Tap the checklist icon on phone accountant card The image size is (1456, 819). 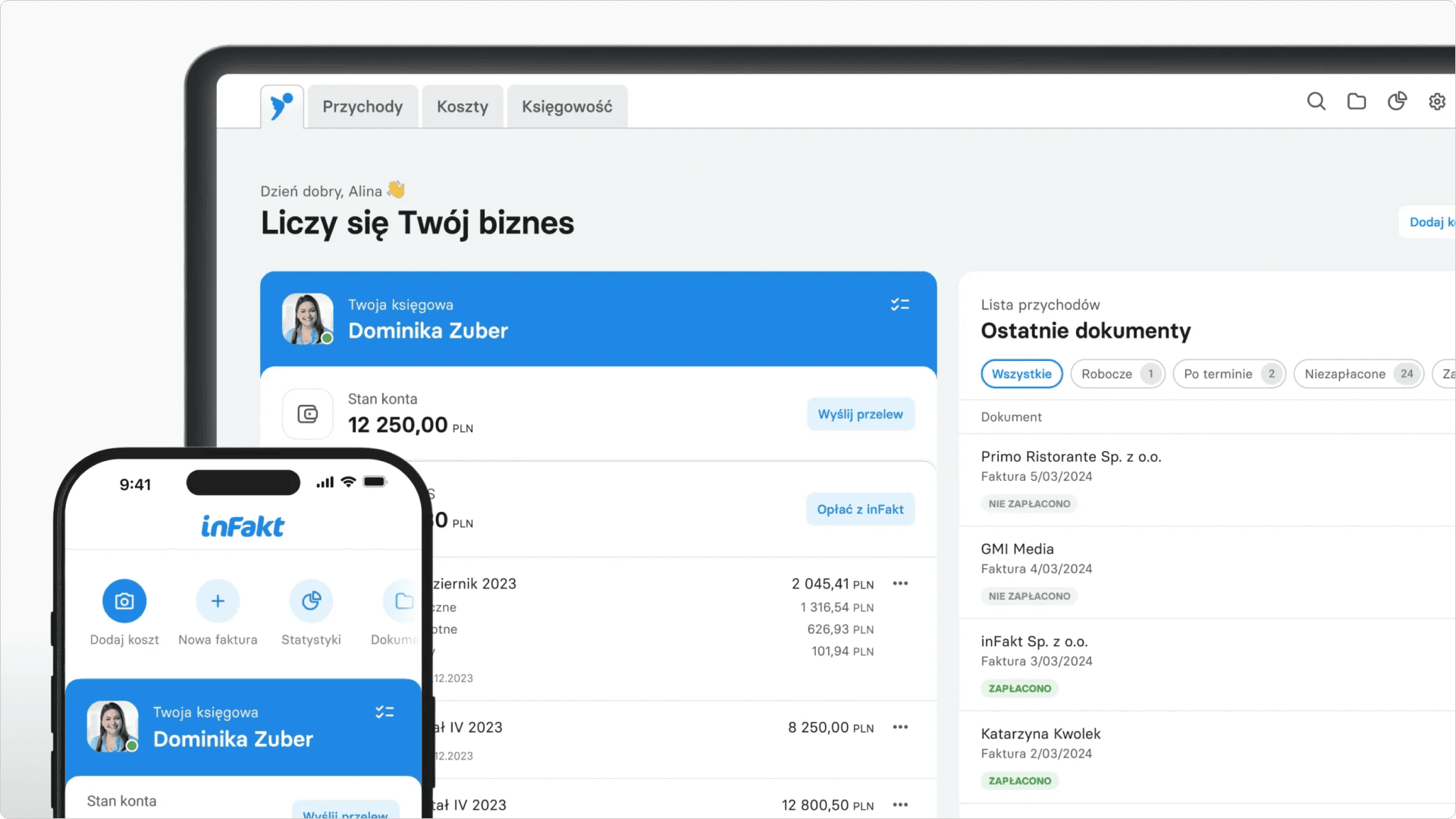click(384, 712)
